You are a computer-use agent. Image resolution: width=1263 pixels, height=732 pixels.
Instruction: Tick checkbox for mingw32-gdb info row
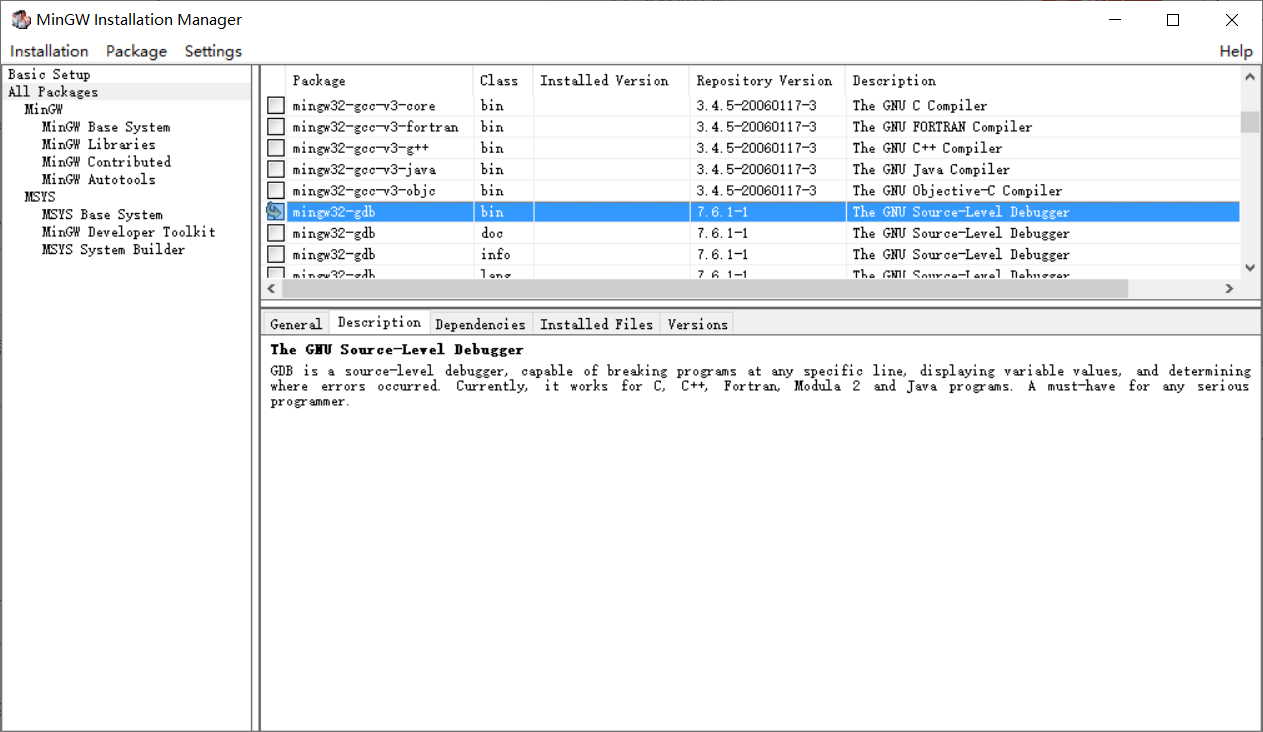275,255
